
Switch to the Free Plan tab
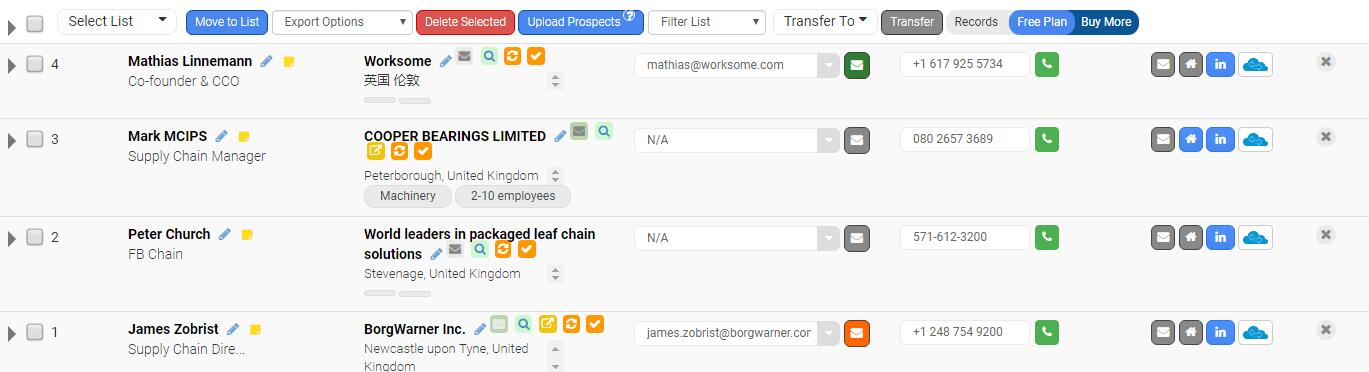click(x=1041, y=22)
